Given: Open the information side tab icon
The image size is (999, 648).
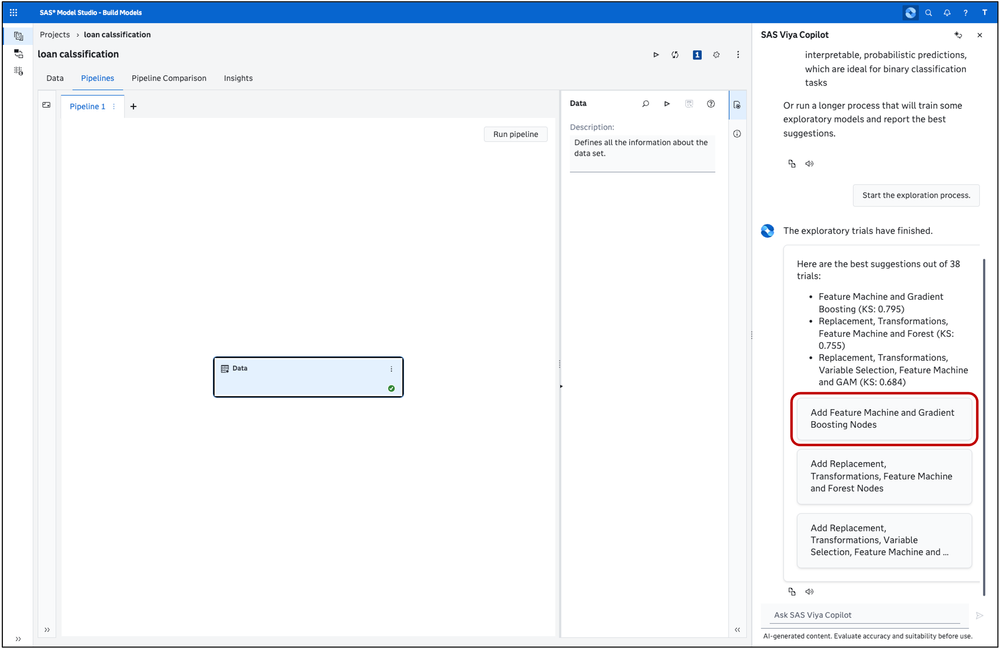Looking at the screenshot, I should pos(737,134).
